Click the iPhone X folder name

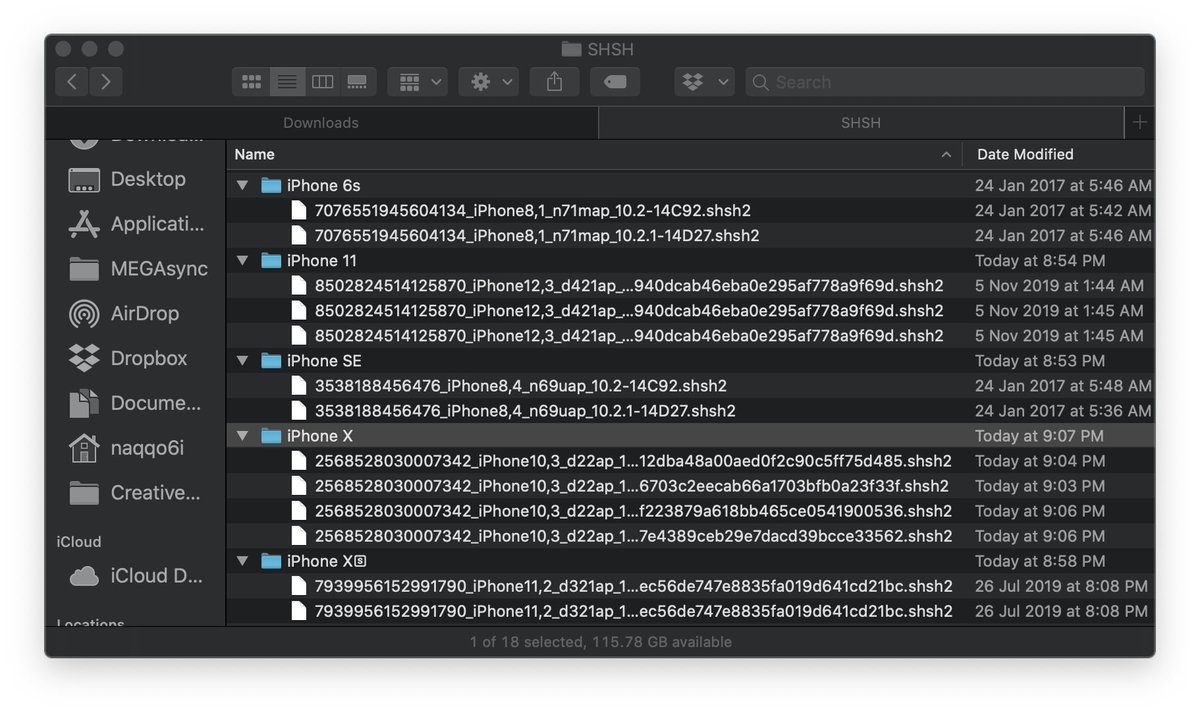point(320,436)
